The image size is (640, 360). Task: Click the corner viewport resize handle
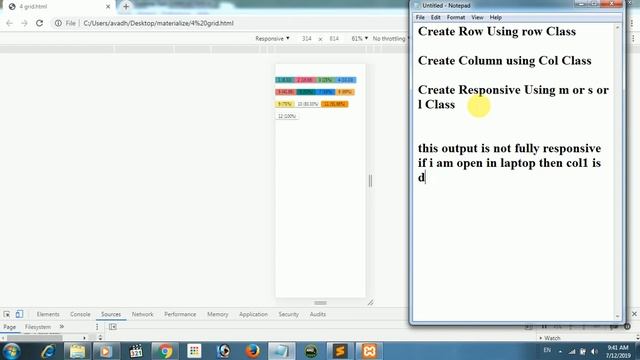tap(370, 302)
